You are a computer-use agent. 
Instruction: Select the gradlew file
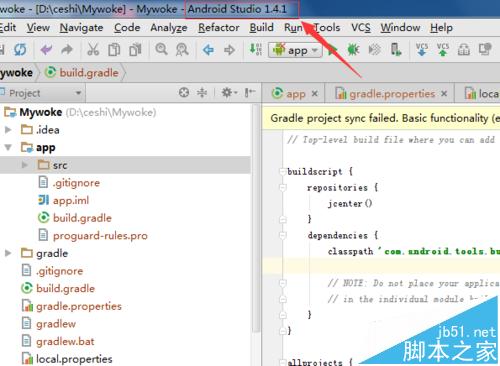[x=49, y=324]
